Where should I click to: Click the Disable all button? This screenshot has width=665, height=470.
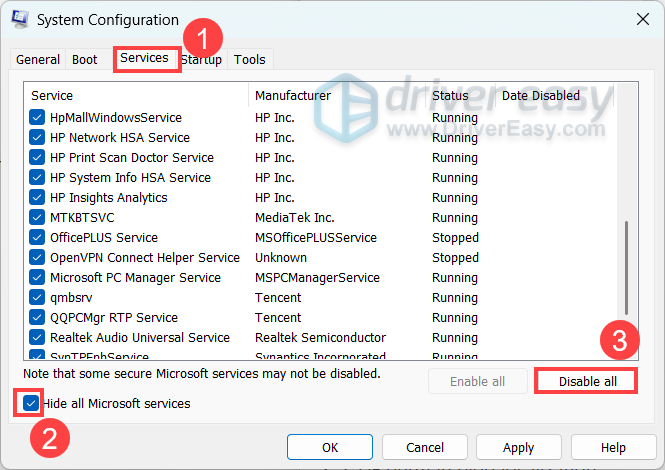coord(587,381)
